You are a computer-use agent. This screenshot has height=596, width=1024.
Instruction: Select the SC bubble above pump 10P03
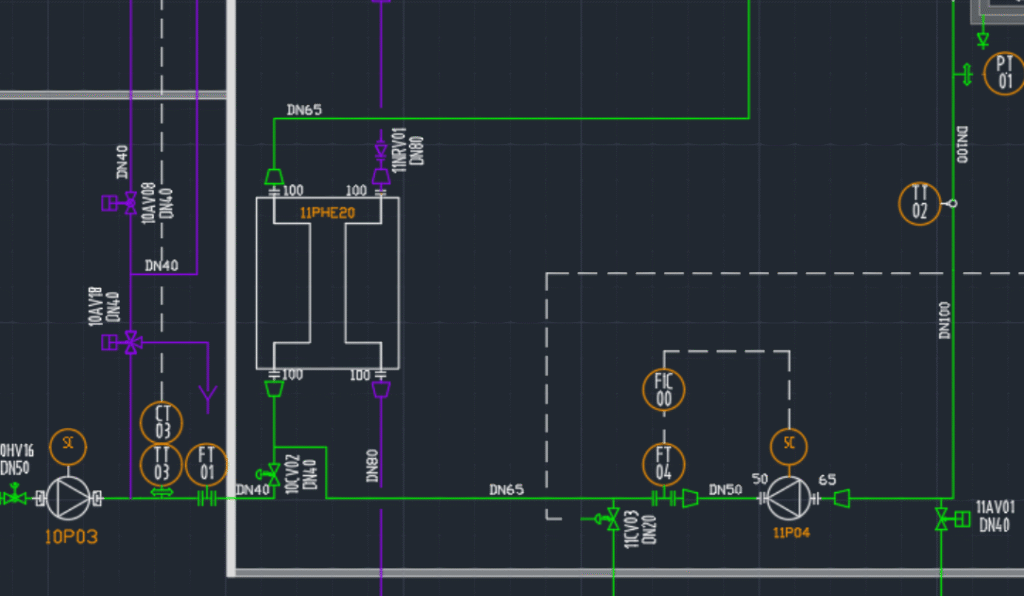click(x=68, y=447)
